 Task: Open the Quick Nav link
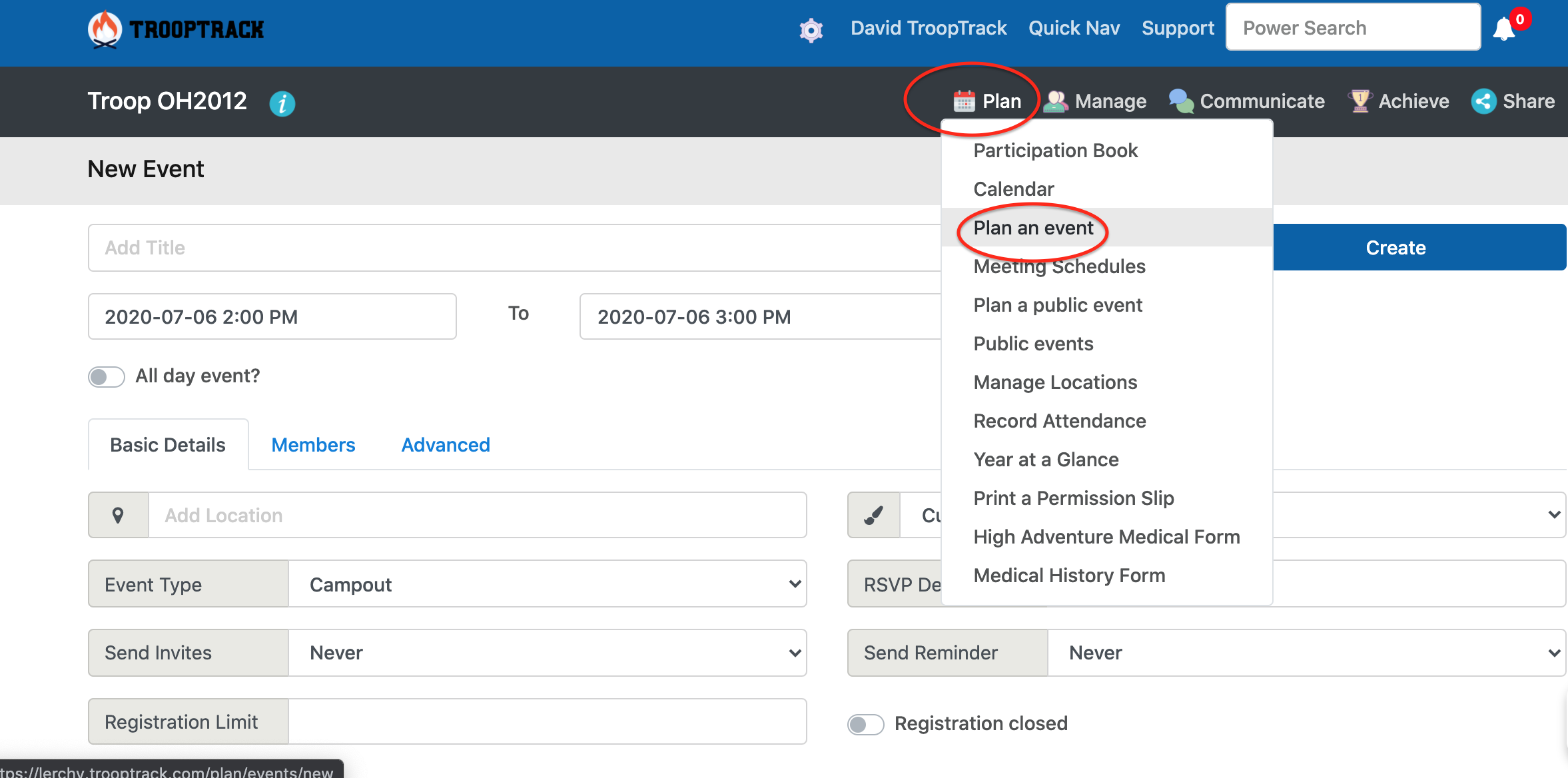coord(1074,28)
